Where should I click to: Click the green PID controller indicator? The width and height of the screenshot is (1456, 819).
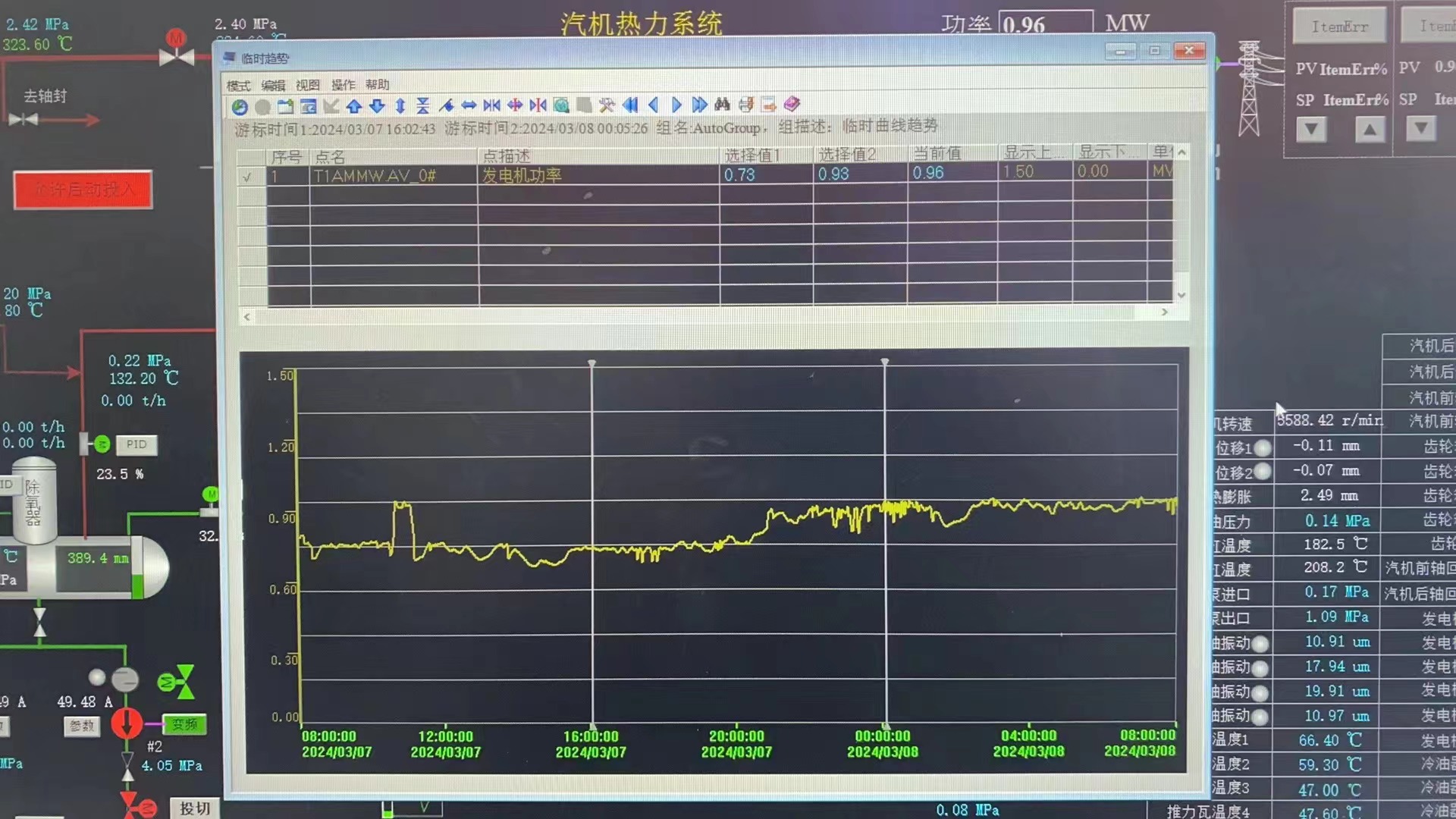pos(102,444)
